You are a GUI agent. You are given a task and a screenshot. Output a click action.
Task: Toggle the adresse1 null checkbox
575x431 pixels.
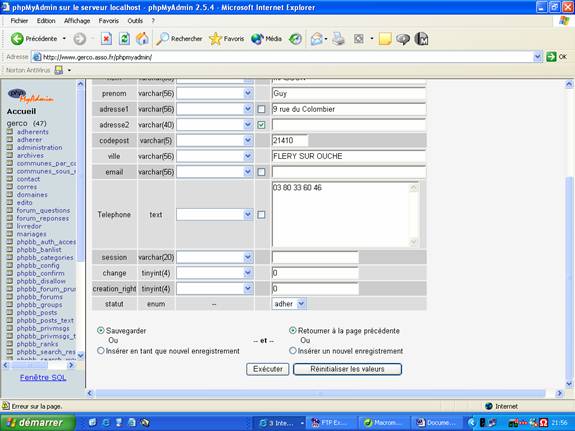coord(261,109)
